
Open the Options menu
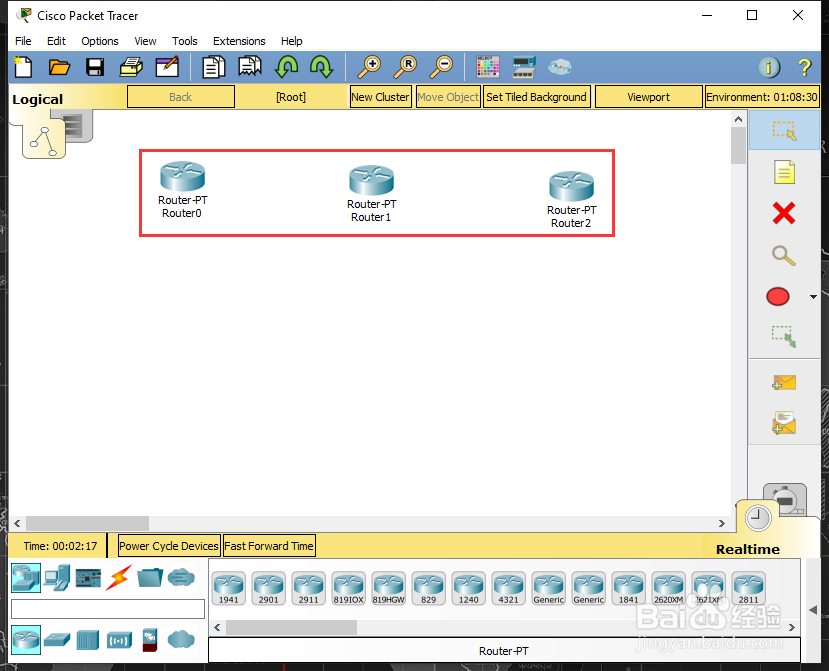tap(99, 41)
